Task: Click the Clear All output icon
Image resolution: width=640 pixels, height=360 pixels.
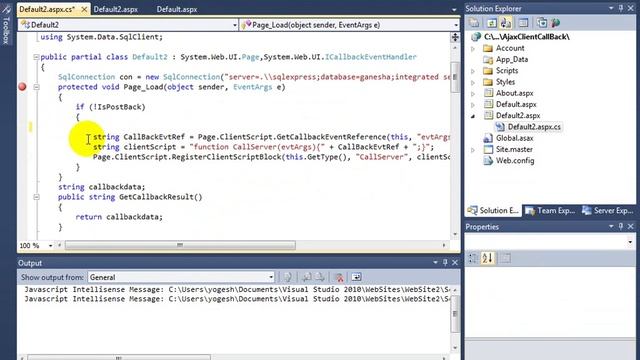Action: (338, 277)
